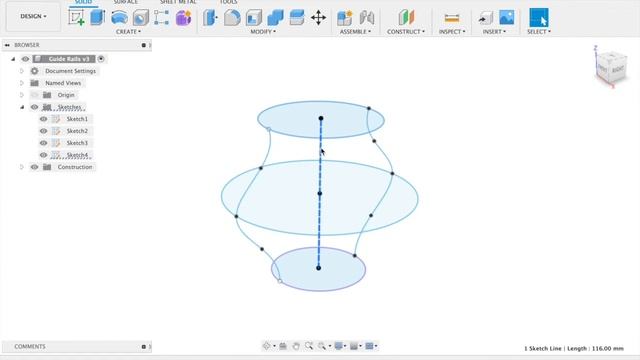Select the Create Sketch tool
Viewport: 640px width, 360px height.
tap(76, 18)
